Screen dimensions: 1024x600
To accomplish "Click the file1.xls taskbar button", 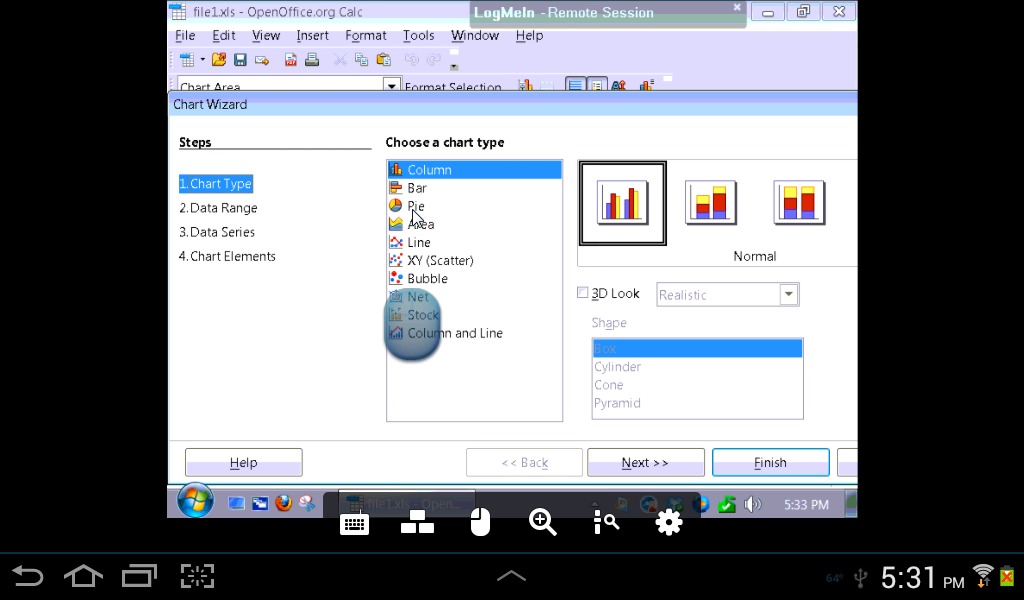I will tap(406, 503).
